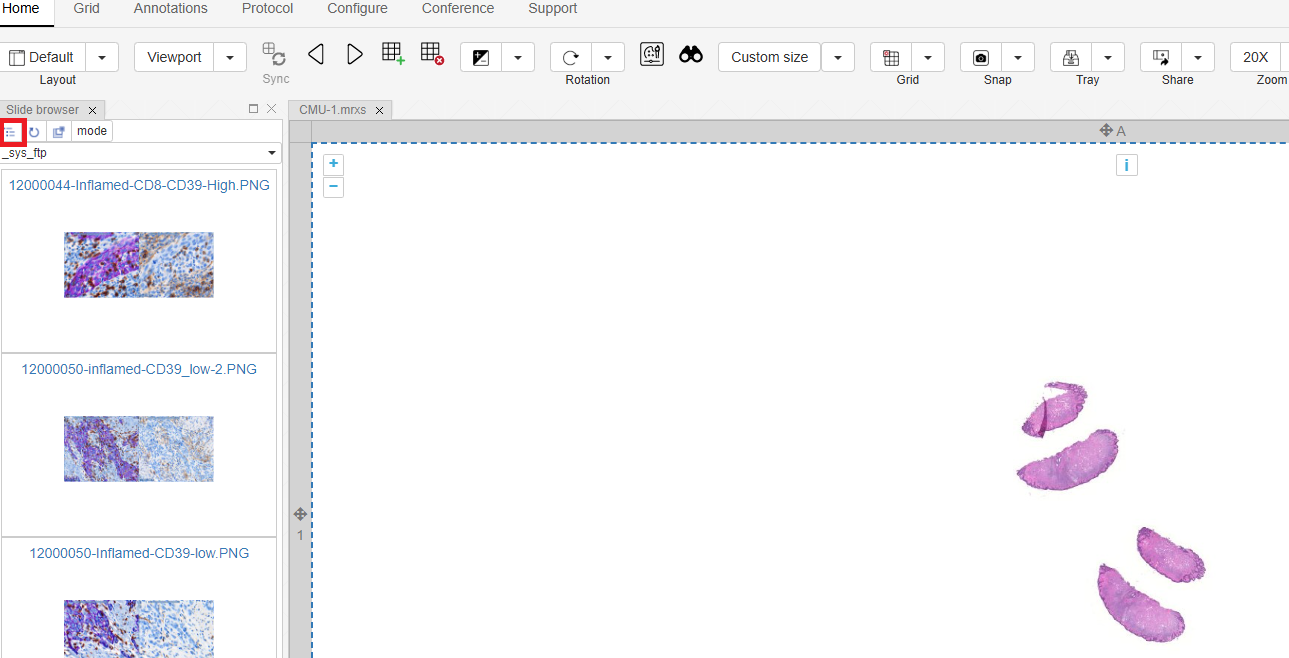Switch to the Annotations tab

click(171, 9)
